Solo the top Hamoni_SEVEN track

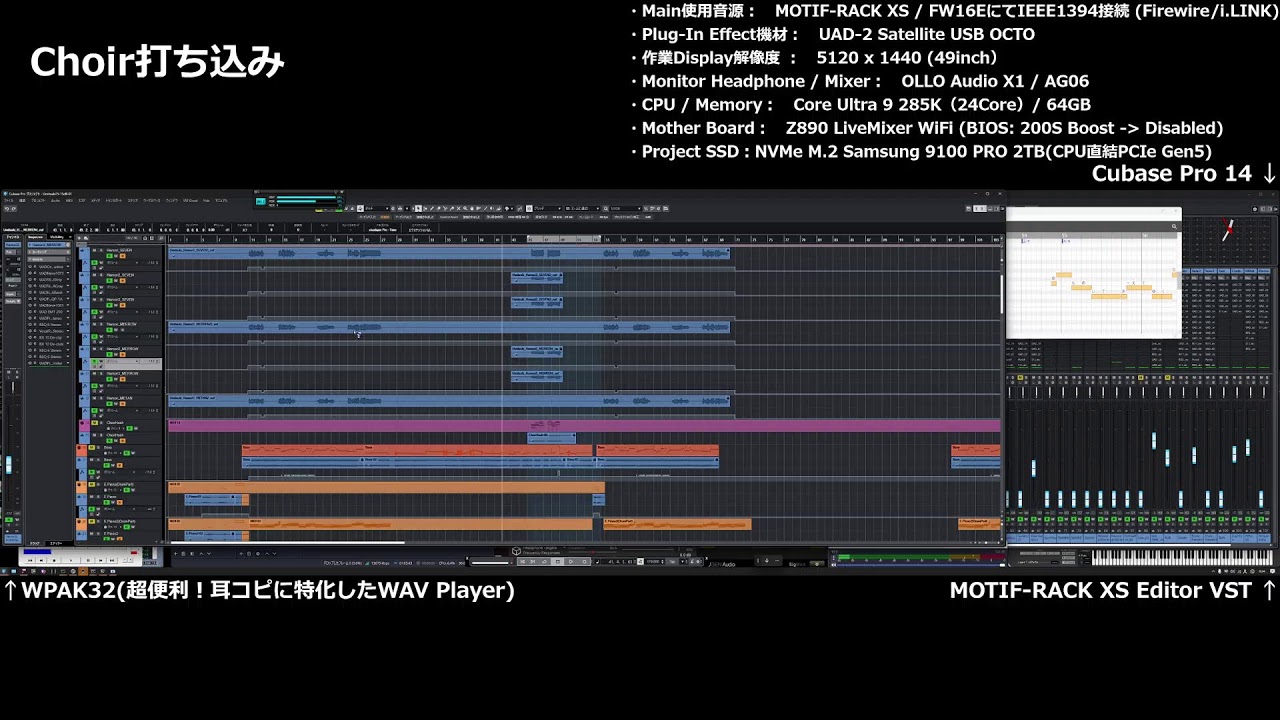tap(100, 250)
